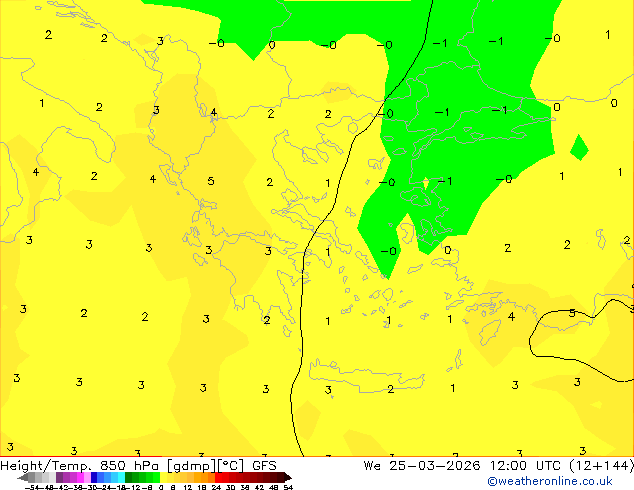Click the GFS model label
Screen dimensions: 634x490
click(264, 466)
